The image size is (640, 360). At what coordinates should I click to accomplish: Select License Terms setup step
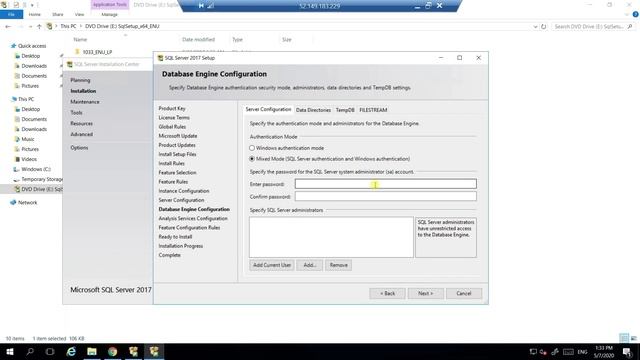(x=174, y=118)
